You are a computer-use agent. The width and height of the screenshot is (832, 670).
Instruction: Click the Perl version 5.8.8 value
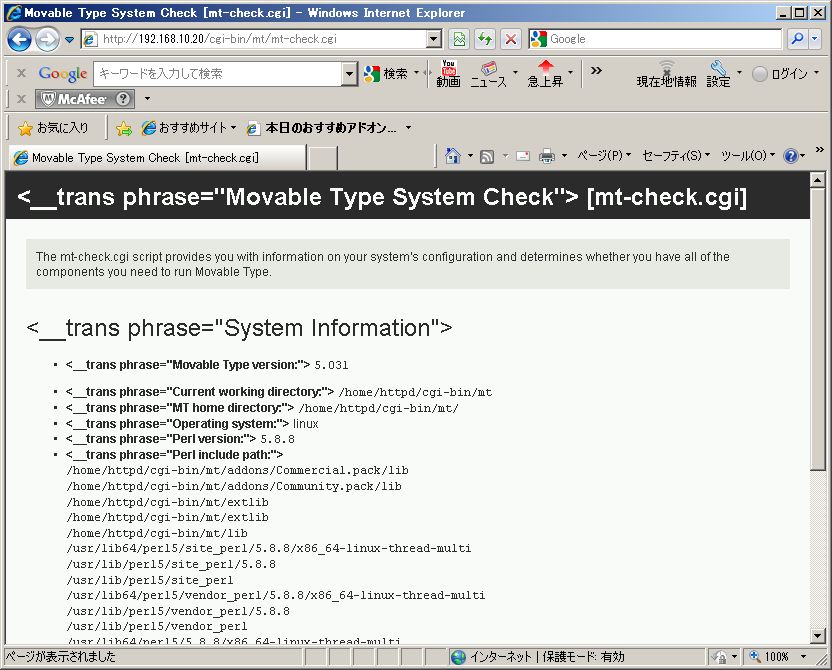[x=278, y=439]
